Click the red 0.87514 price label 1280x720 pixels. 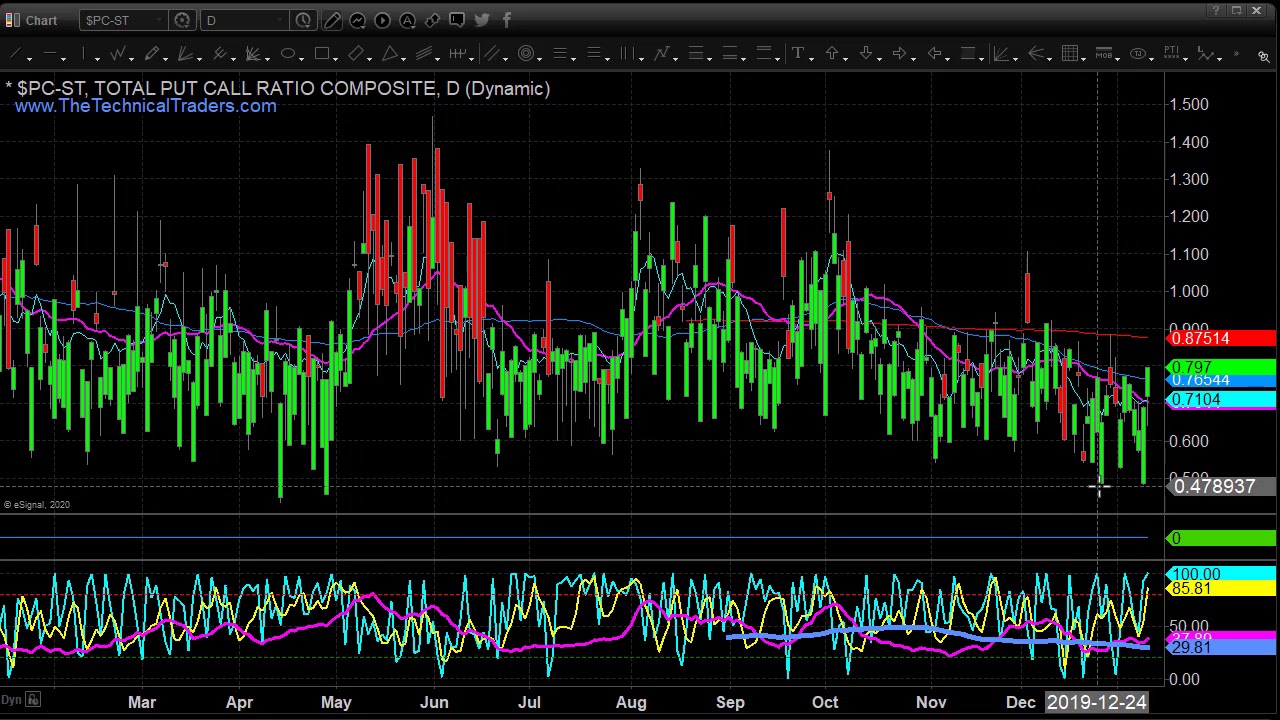(1221, 339)
